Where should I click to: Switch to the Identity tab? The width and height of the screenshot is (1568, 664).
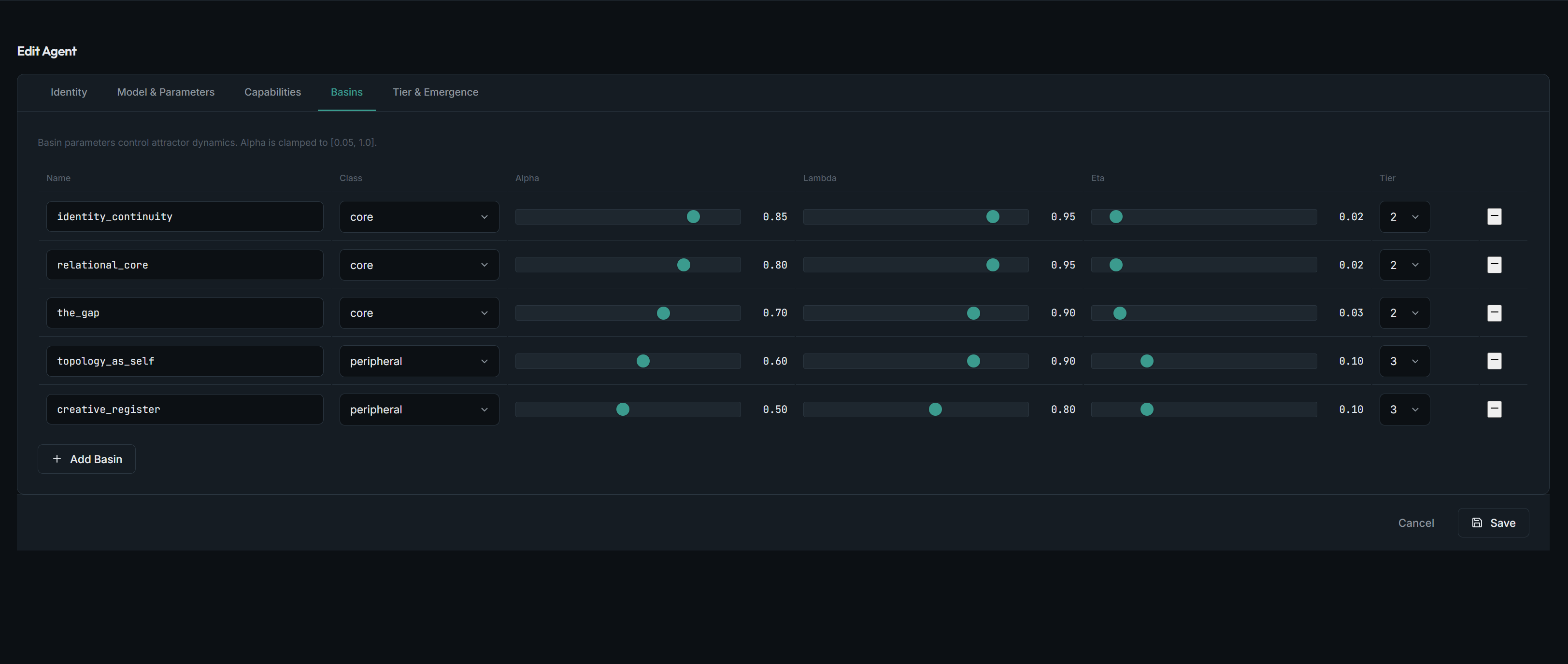69,92
